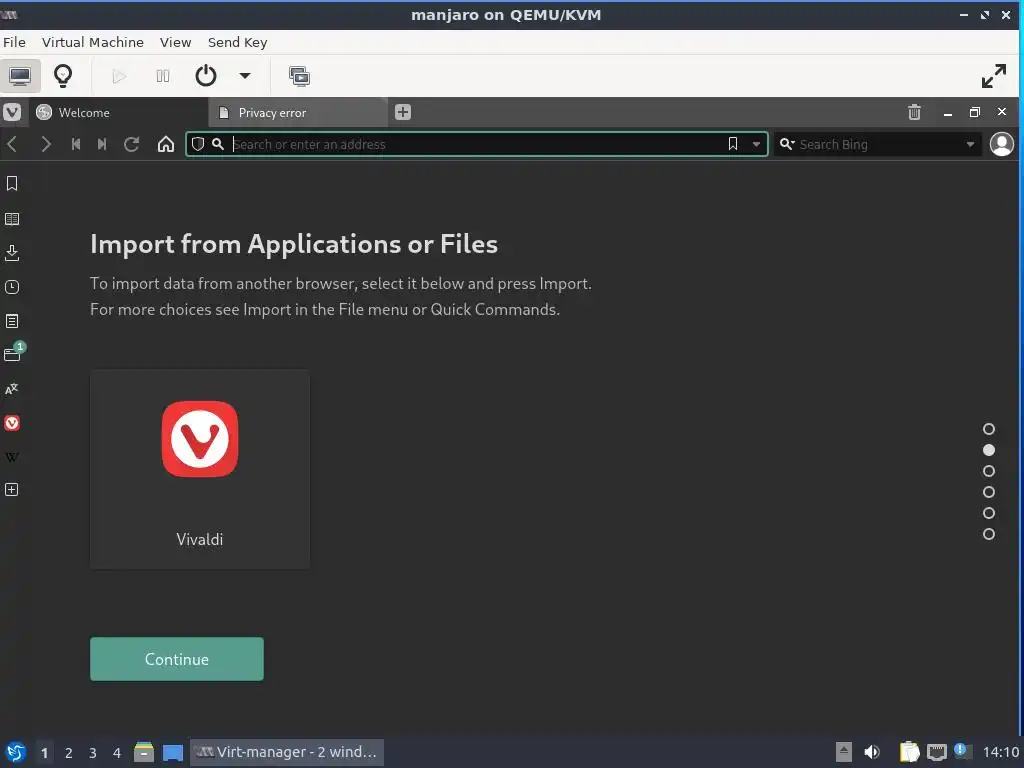Open the Vivaldi web panel

pos(12,423)
